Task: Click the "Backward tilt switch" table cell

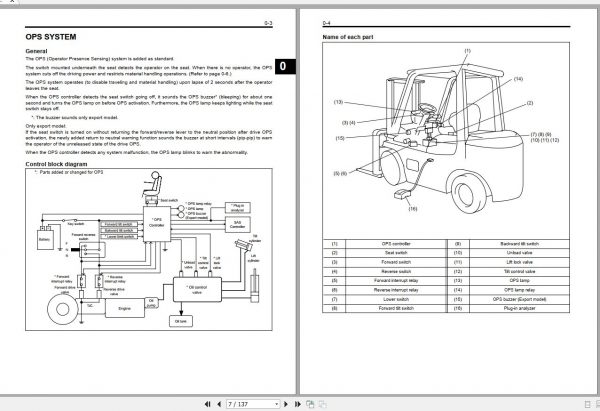Action: [519, 244]
